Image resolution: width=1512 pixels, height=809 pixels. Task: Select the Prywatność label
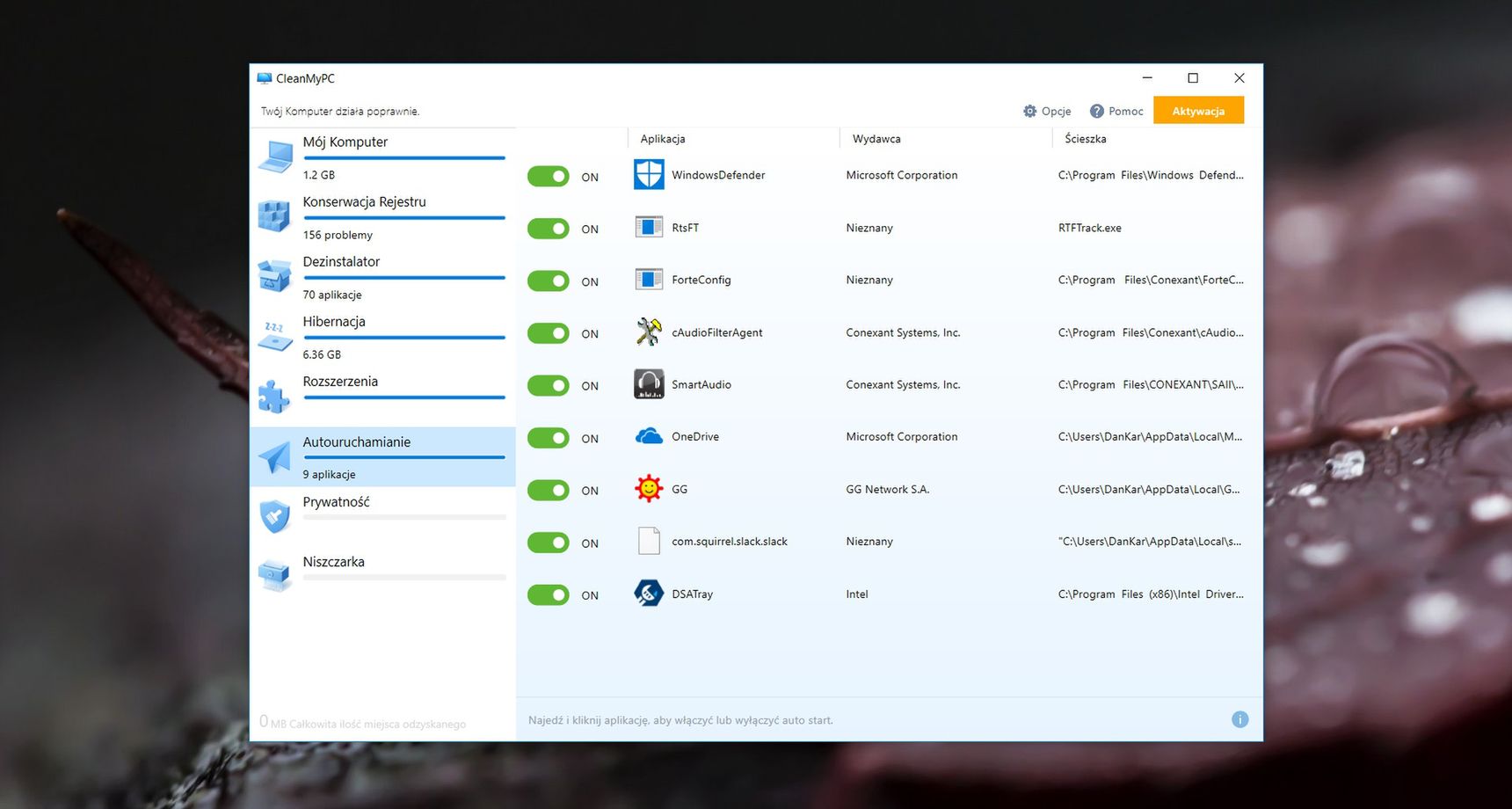(x=336, y=502)
